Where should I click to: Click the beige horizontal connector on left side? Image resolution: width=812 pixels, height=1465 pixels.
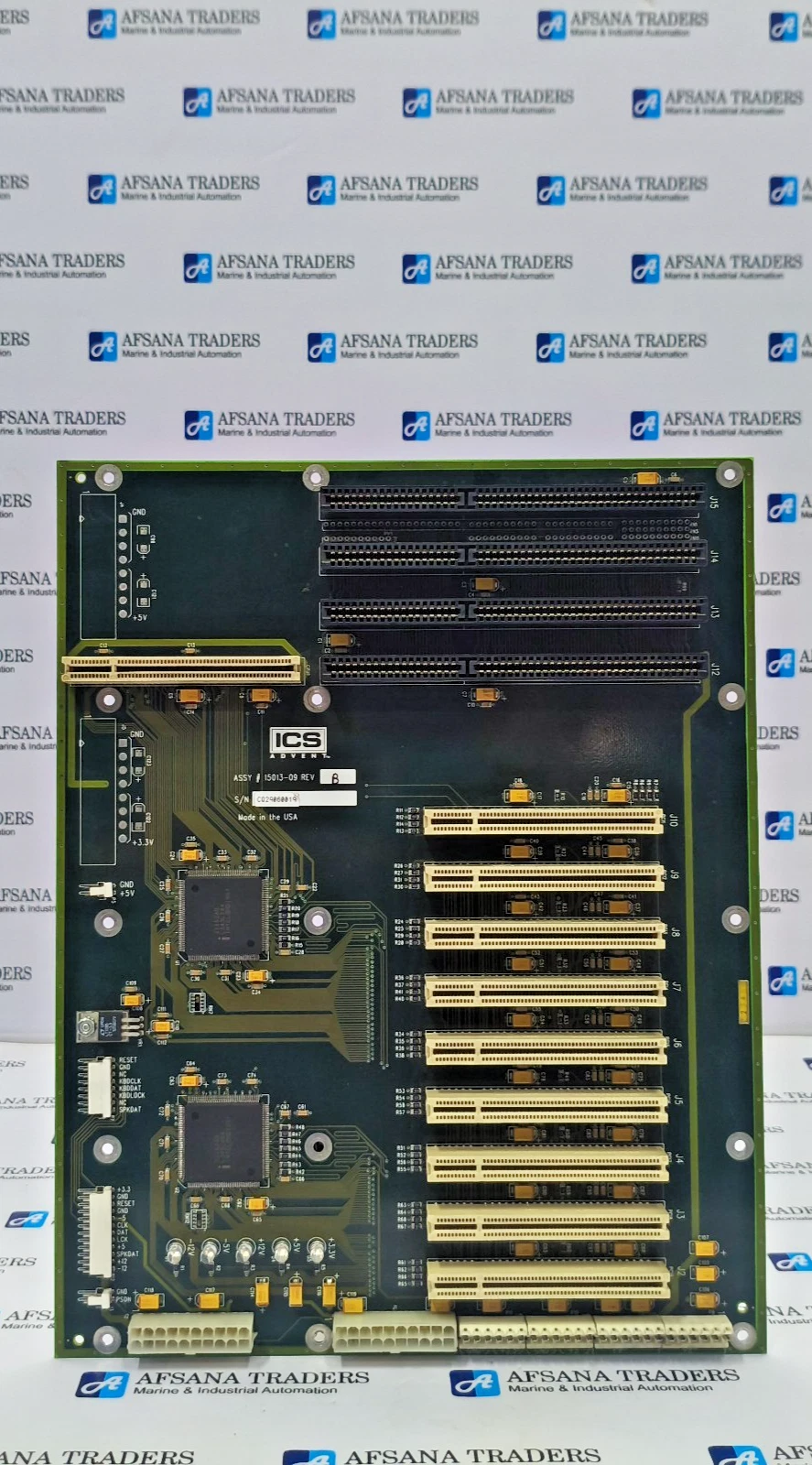[x=182, y=669]
